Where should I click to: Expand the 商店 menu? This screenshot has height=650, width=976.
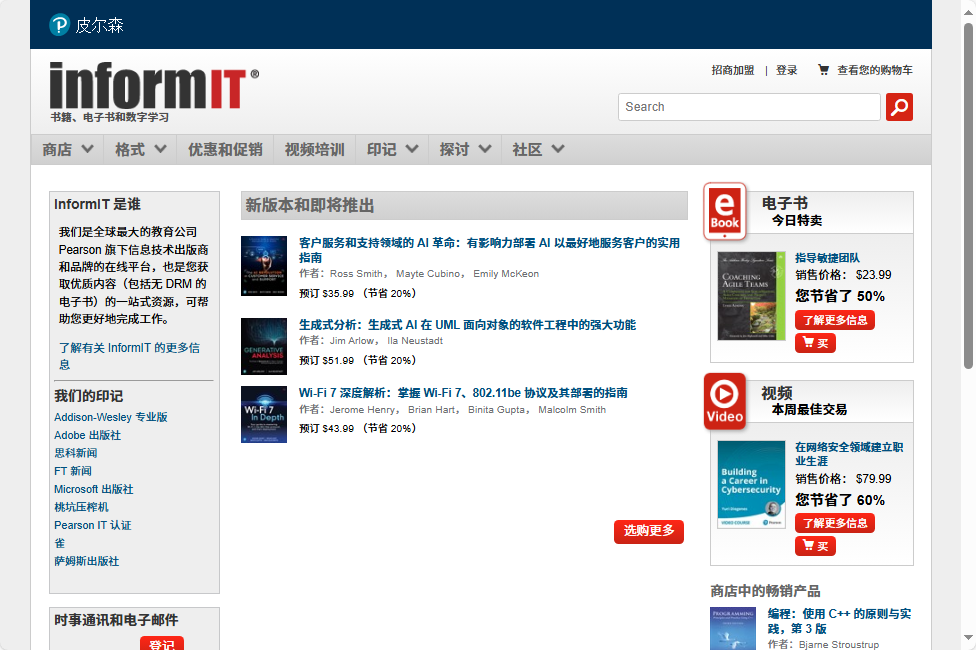click(x=67, y=149)
